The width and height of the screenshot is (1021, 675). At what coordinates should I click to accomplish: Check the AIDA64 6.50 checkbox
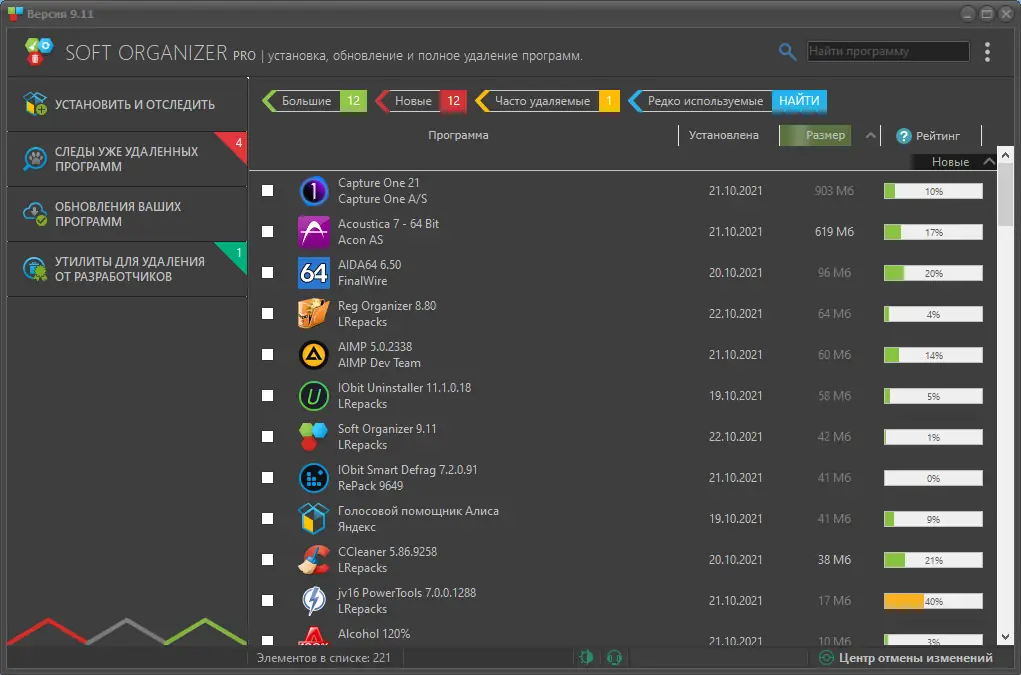pos(268,273)
